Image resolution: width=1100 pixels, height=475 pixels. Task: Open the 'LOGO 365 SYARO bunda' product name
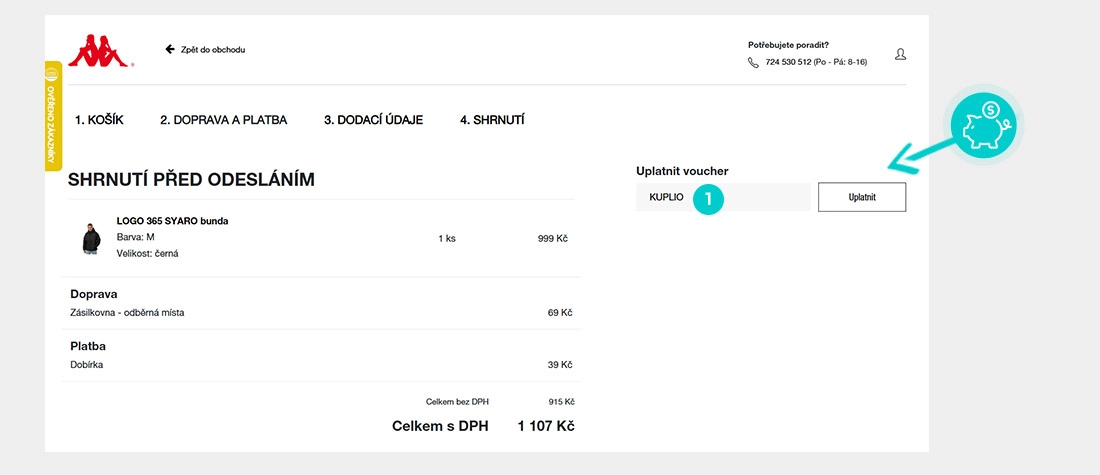(x=172, y=221)
